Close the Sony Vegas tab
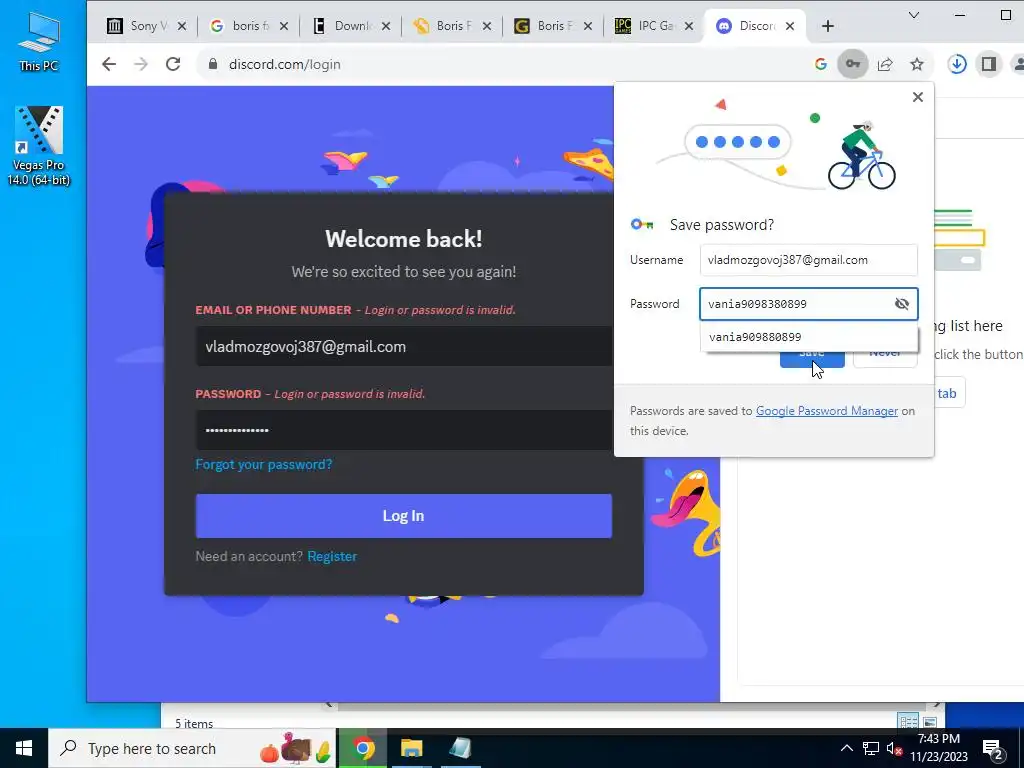The width and height of the screenshot is (1024, 768). pos(182,26)
